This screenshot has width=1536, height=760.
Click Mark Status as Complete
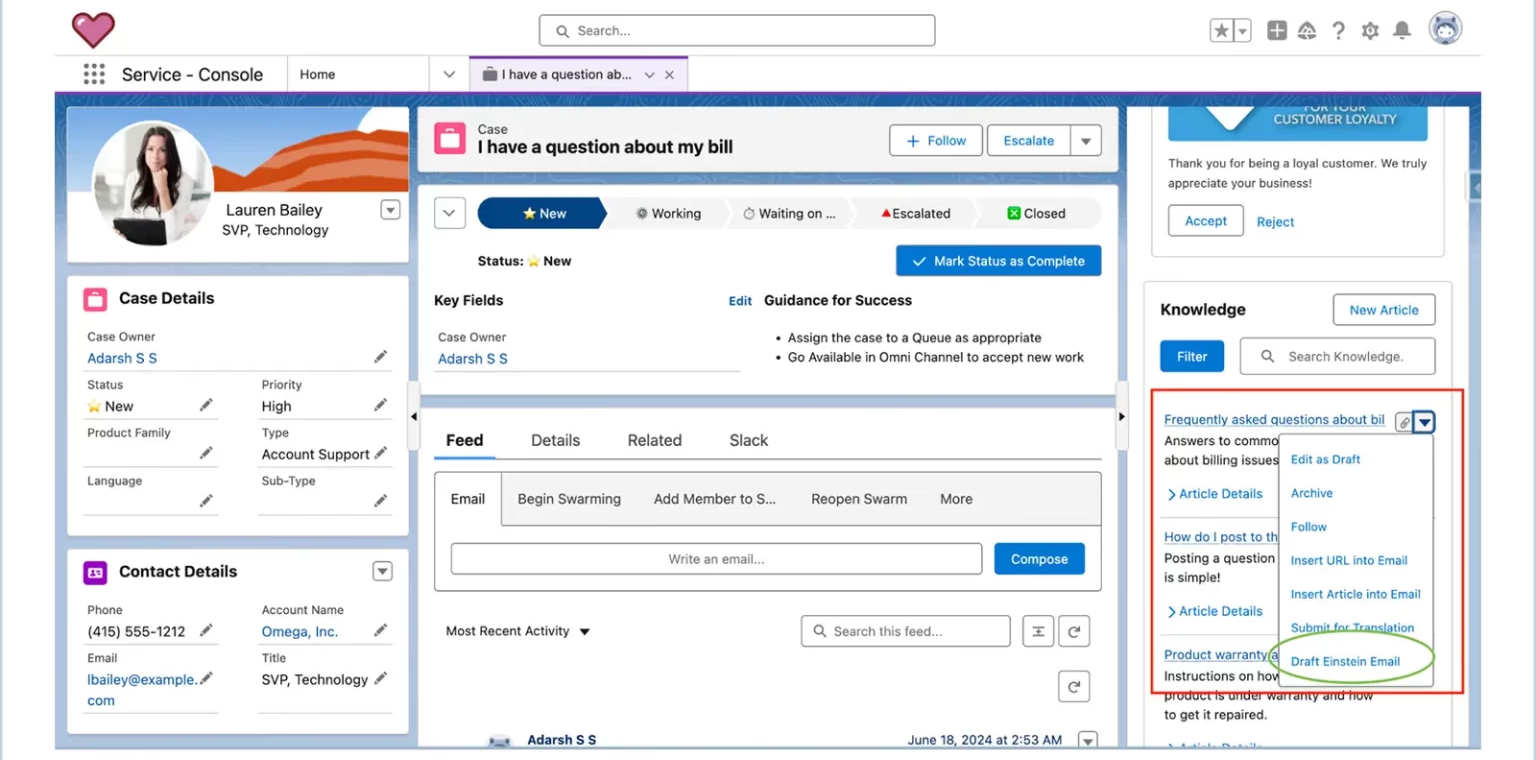[998, 261]
